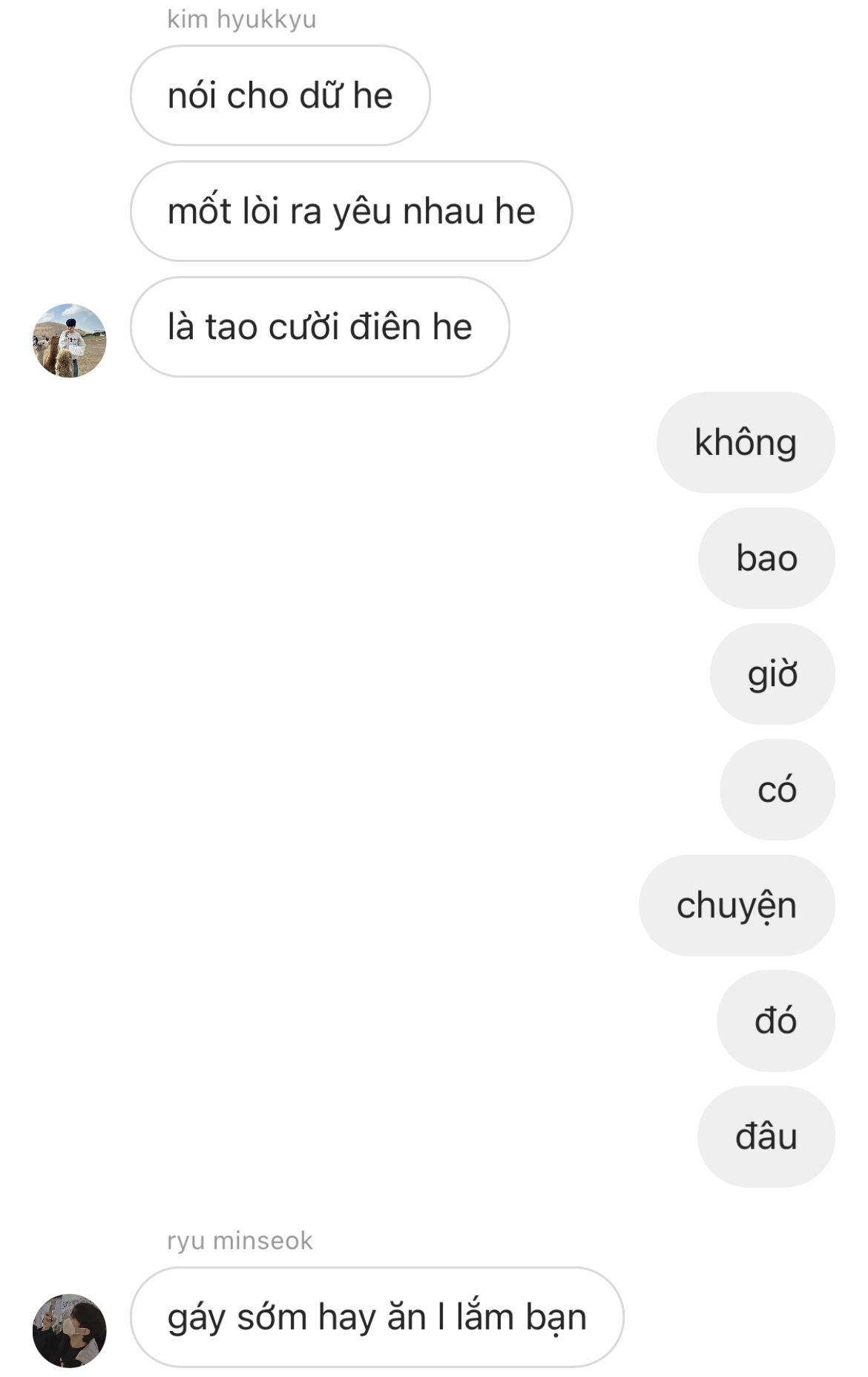
Task: Select the message 'là tao cười điên he'
Action: [320, 327]
